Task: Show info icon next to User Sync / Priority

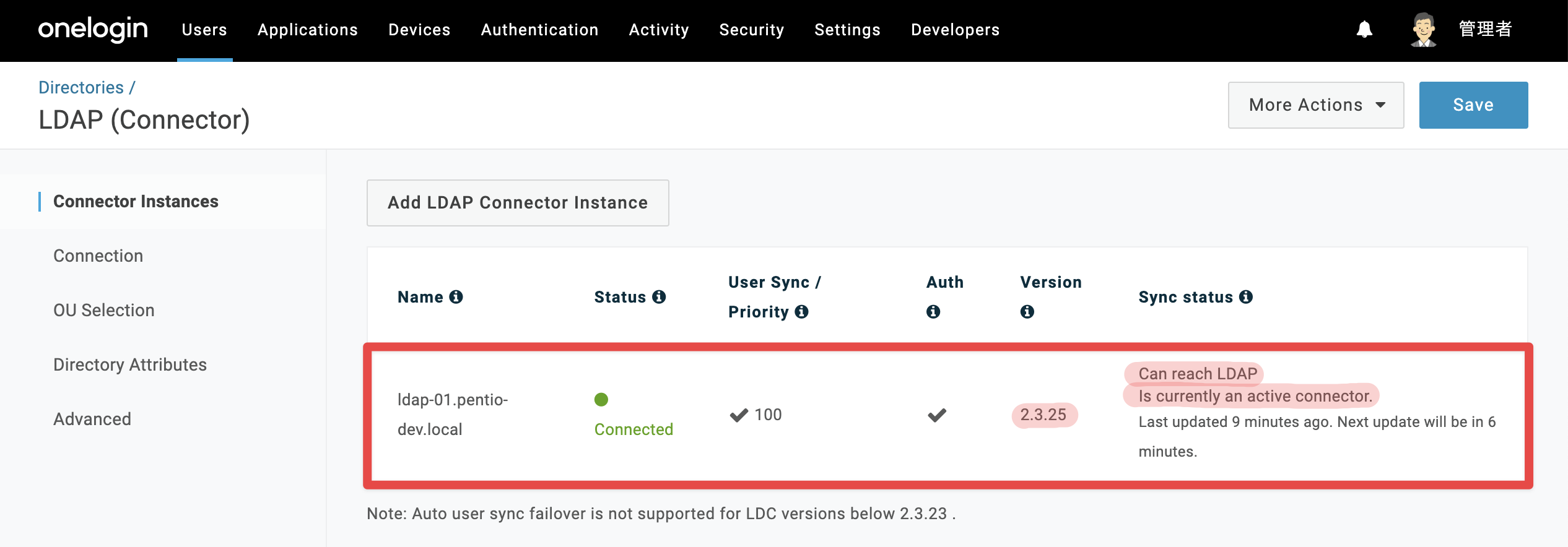Action: click(x=802, y=312)
